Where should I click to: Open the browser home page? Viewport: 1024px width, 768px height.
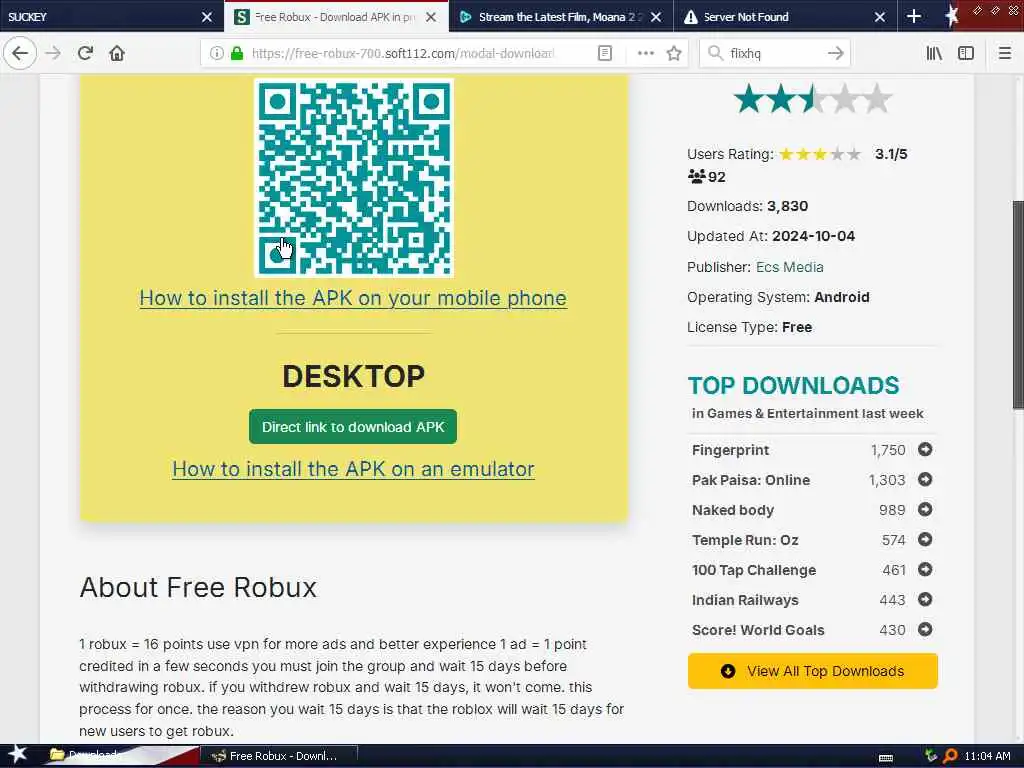117,53
